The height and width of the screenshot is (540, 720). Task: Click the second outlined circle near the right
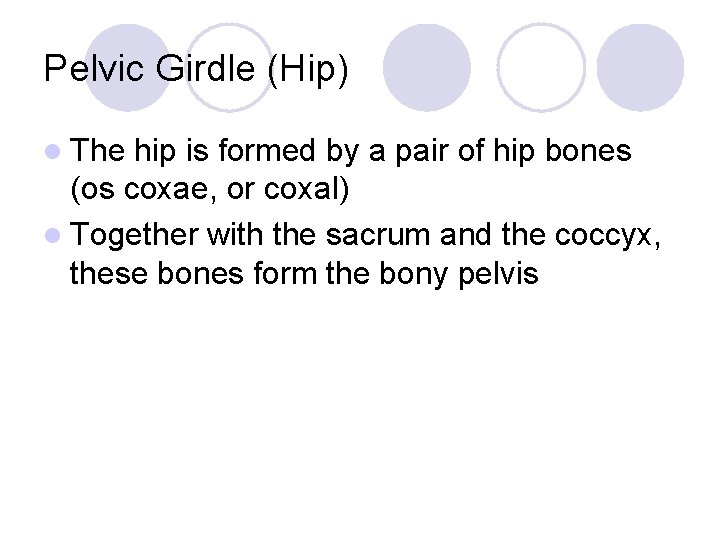pos(540,66)
